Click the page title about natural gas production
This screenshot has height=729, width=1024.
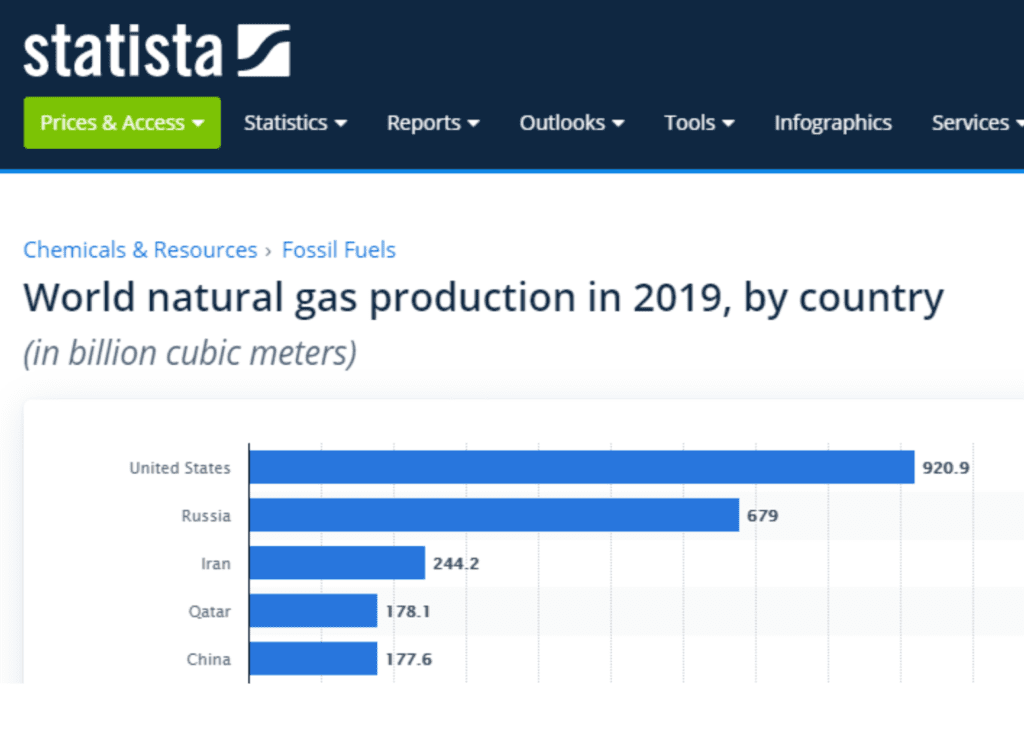point(483,299)
